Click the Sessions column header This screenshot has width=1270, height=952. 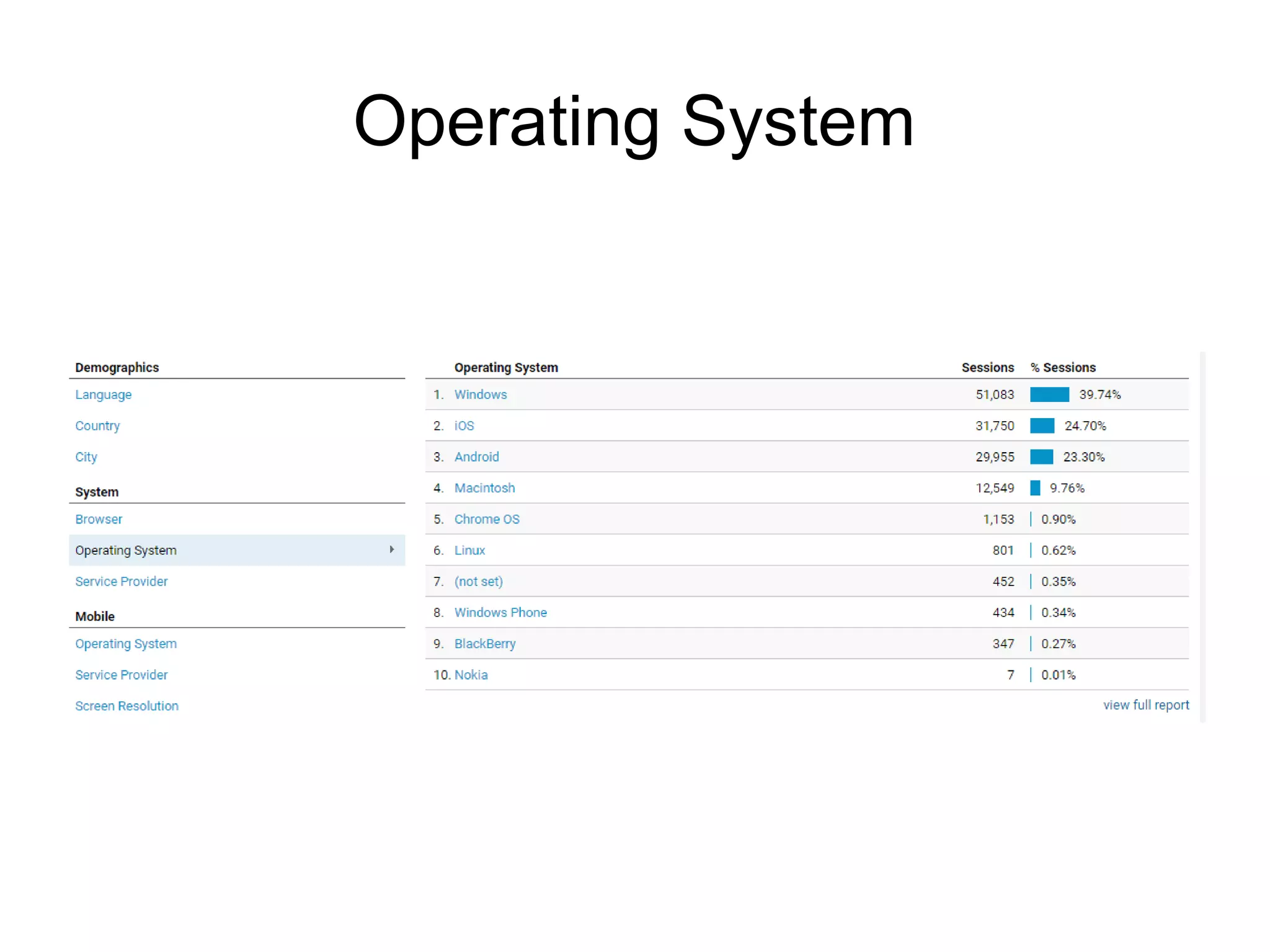click(987, 367)
